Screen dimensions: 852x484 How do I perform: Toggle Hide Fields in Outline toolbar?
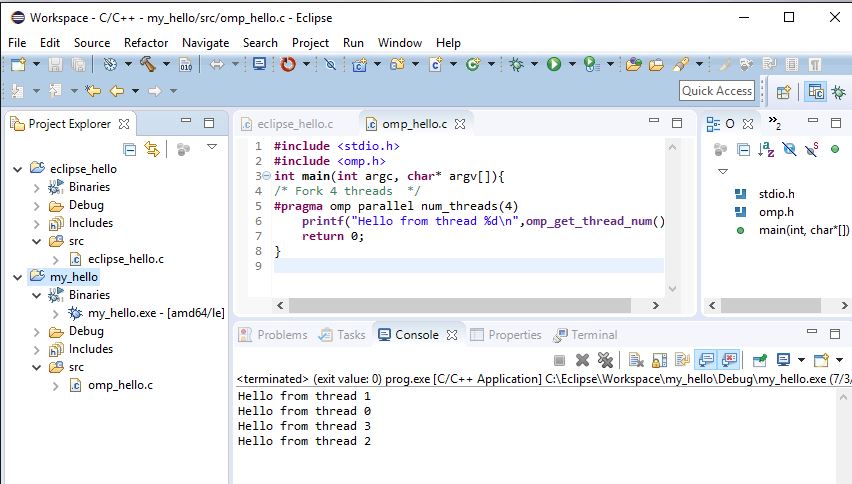(789, 149)
